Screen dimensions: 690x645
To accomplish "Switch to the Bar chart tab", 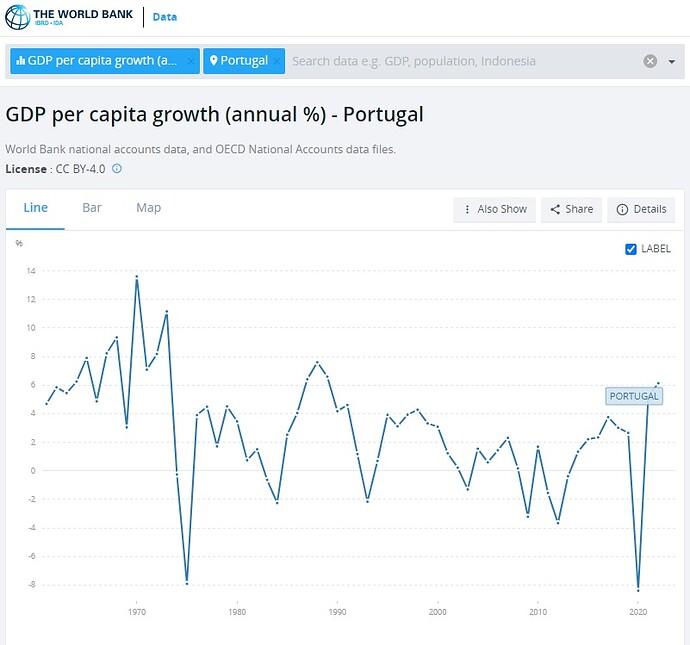I will pos(92,208).
